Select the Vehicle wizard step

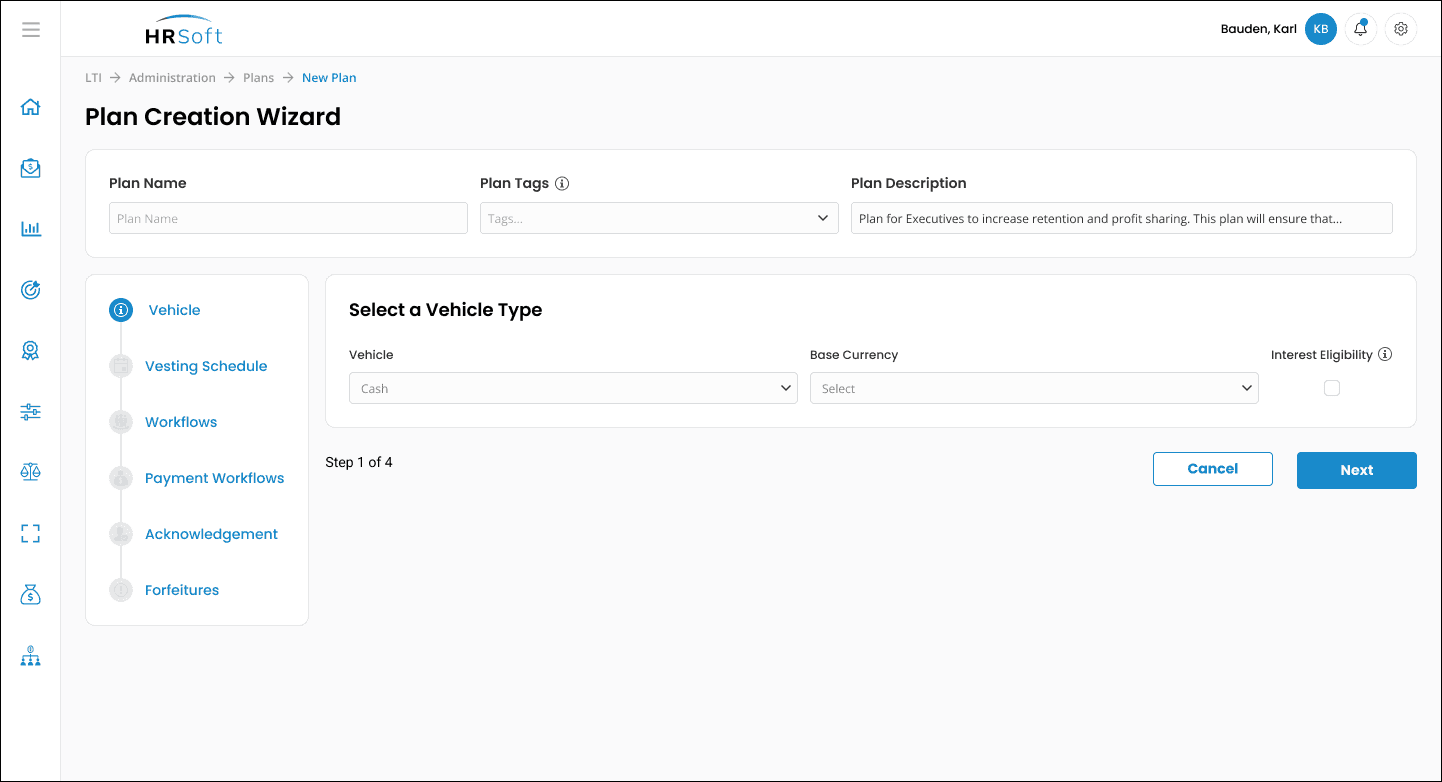(x=174, y=310)
